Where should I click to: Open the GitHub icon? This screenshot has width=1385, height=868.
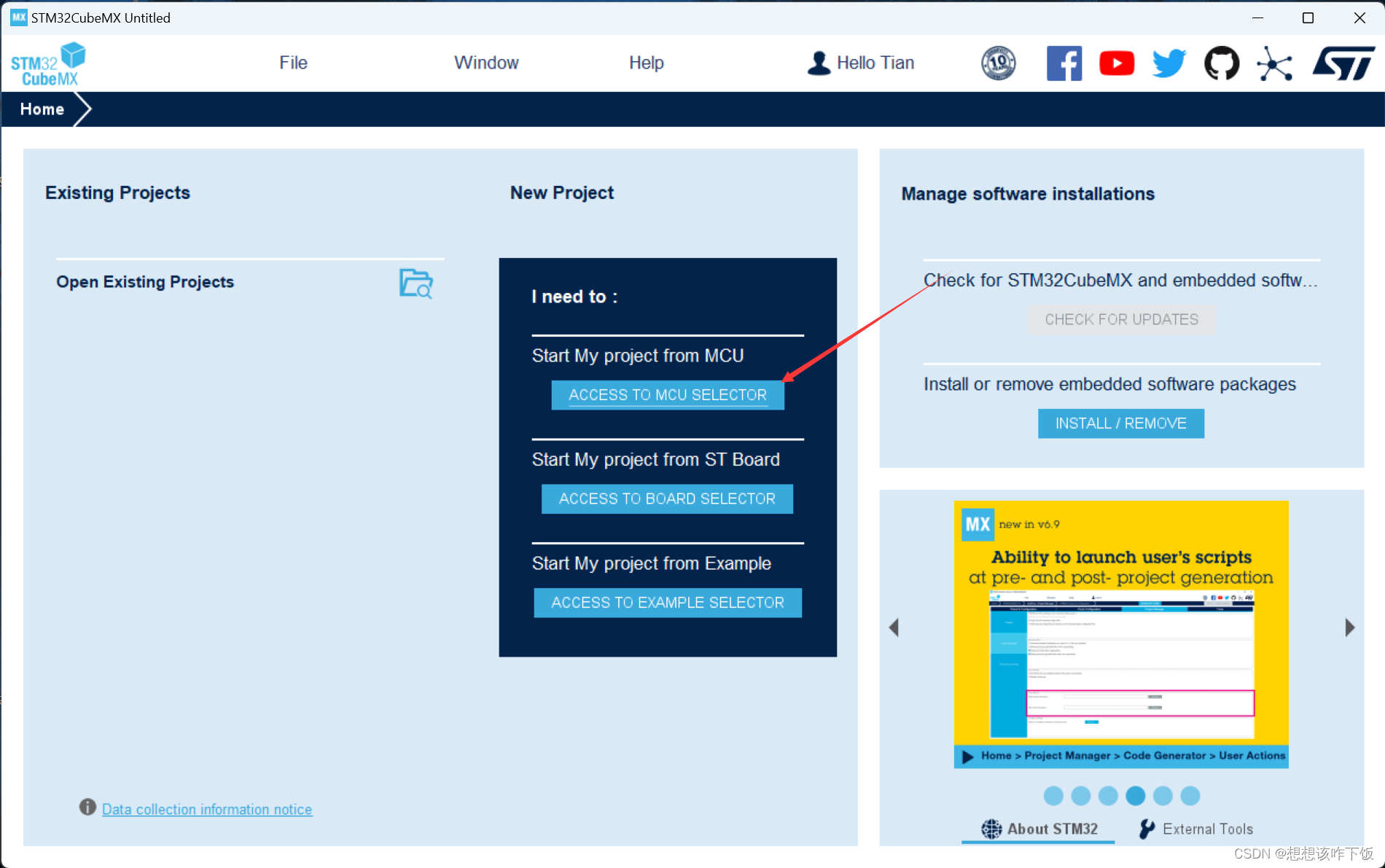[x=1222, y=63]
